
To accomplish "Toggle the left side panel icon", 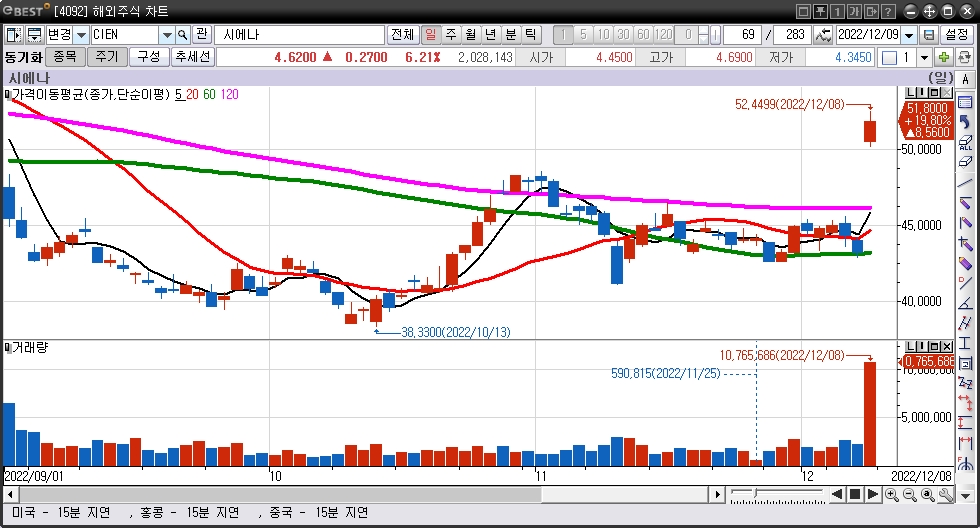I will pyautogui.click(x=14, y=34).
